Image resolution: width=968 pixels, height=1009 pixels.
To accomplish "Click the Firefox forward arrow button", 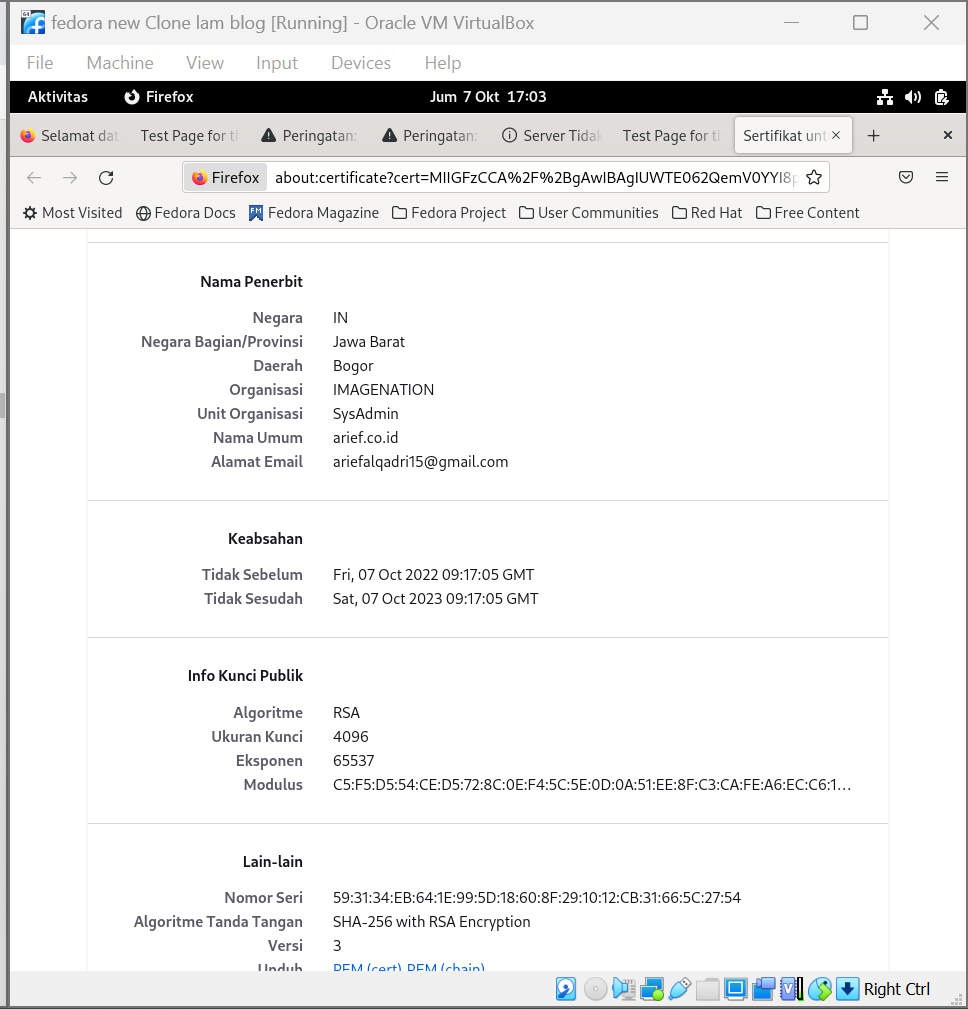I will click(x=70, y=178).
